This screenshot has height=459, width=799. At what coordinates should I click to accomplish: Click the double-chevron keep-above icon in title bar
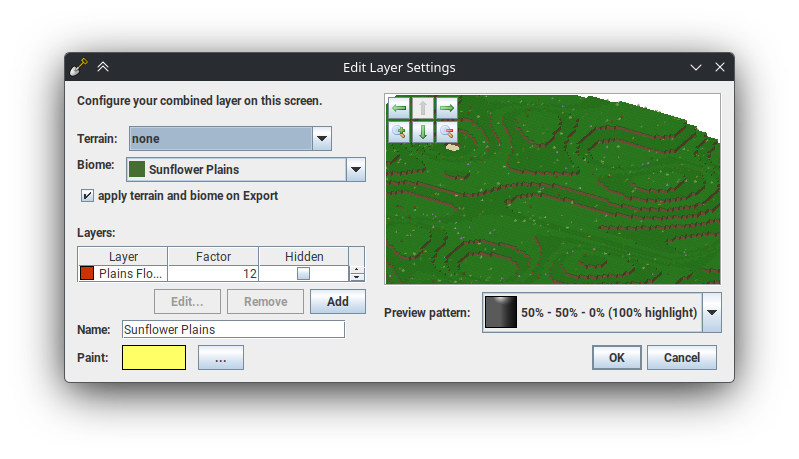[x=103, y=67]
